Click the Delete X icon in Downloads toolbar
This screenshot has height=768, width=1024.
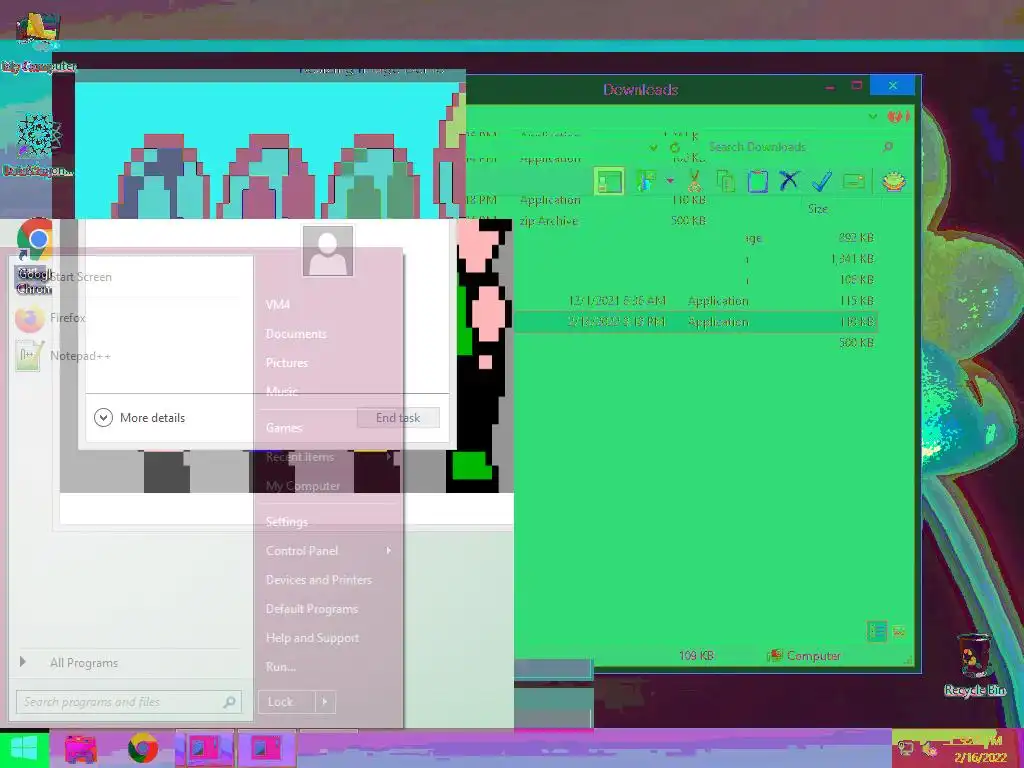[789, 180]
